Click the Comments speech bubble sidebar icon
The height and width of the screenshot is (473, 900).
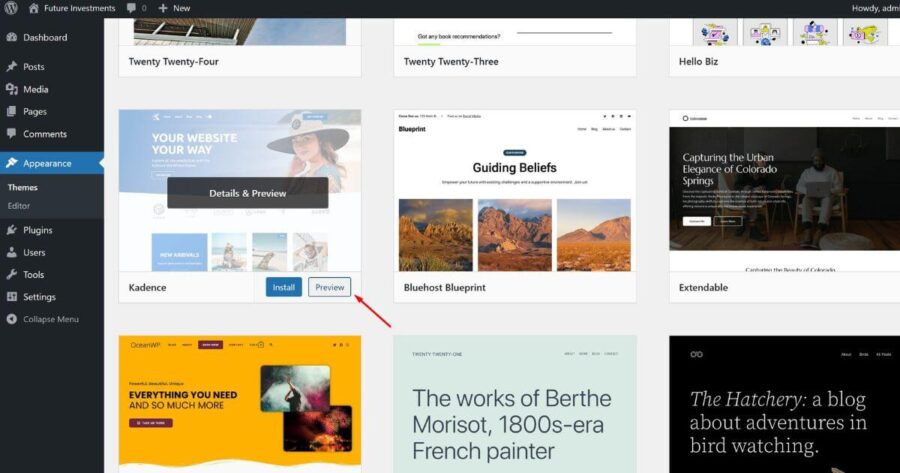click(12, 134)
